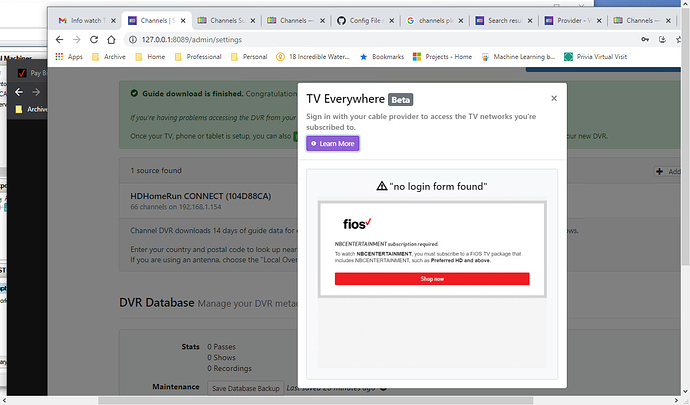Click the browser Forward arrow
Screen dimensions: 690x405
77,40
